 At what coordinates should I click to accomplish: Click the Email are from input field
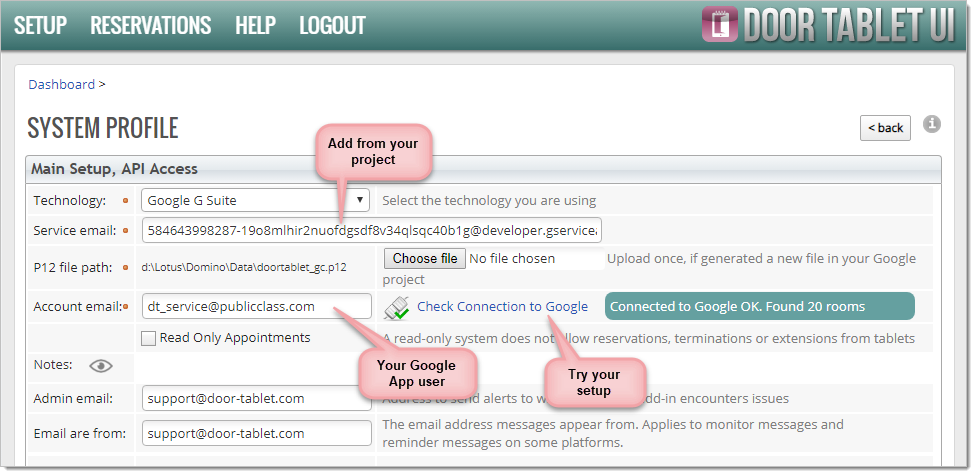pos(256,433)
